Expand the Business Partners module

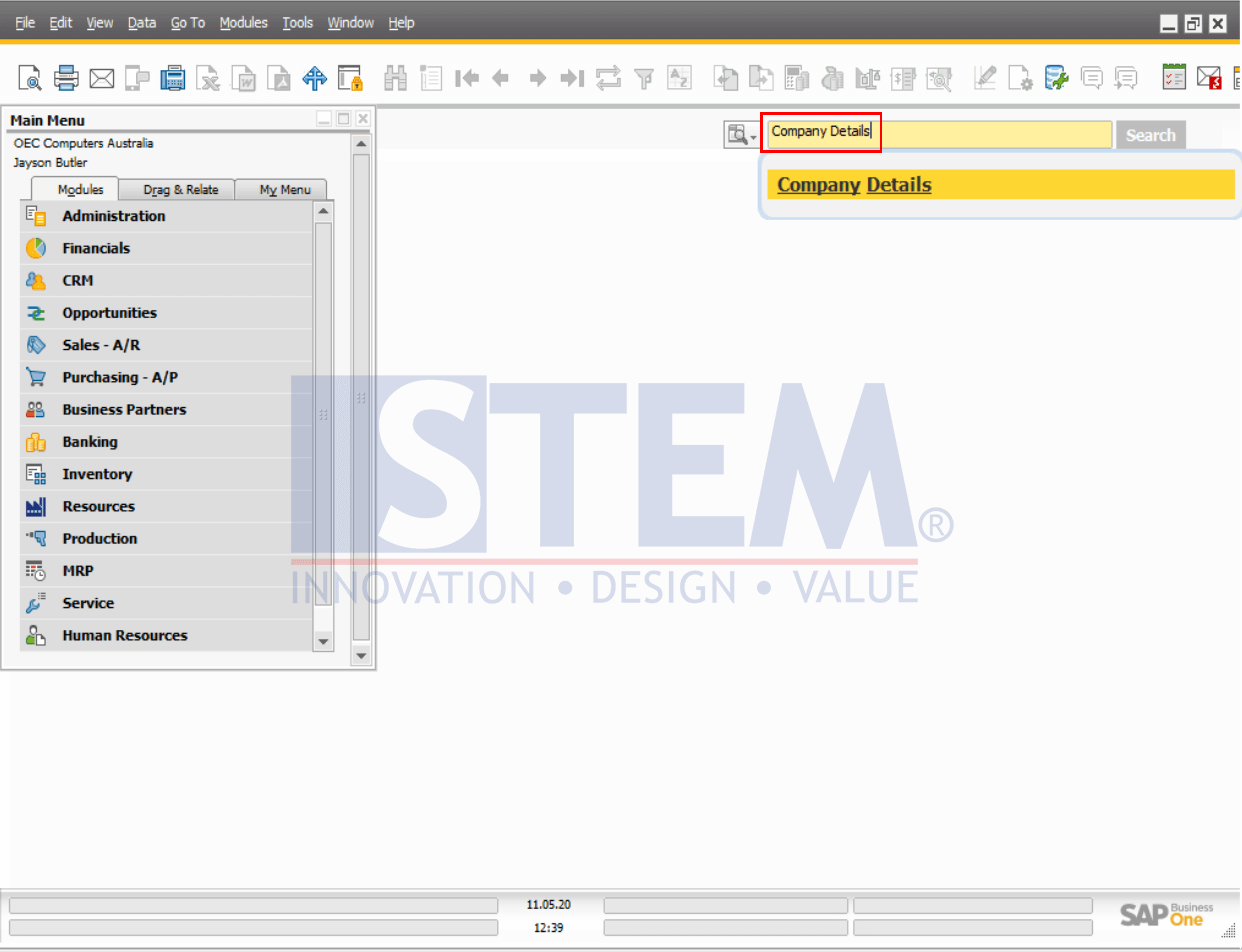coord(166,410)
